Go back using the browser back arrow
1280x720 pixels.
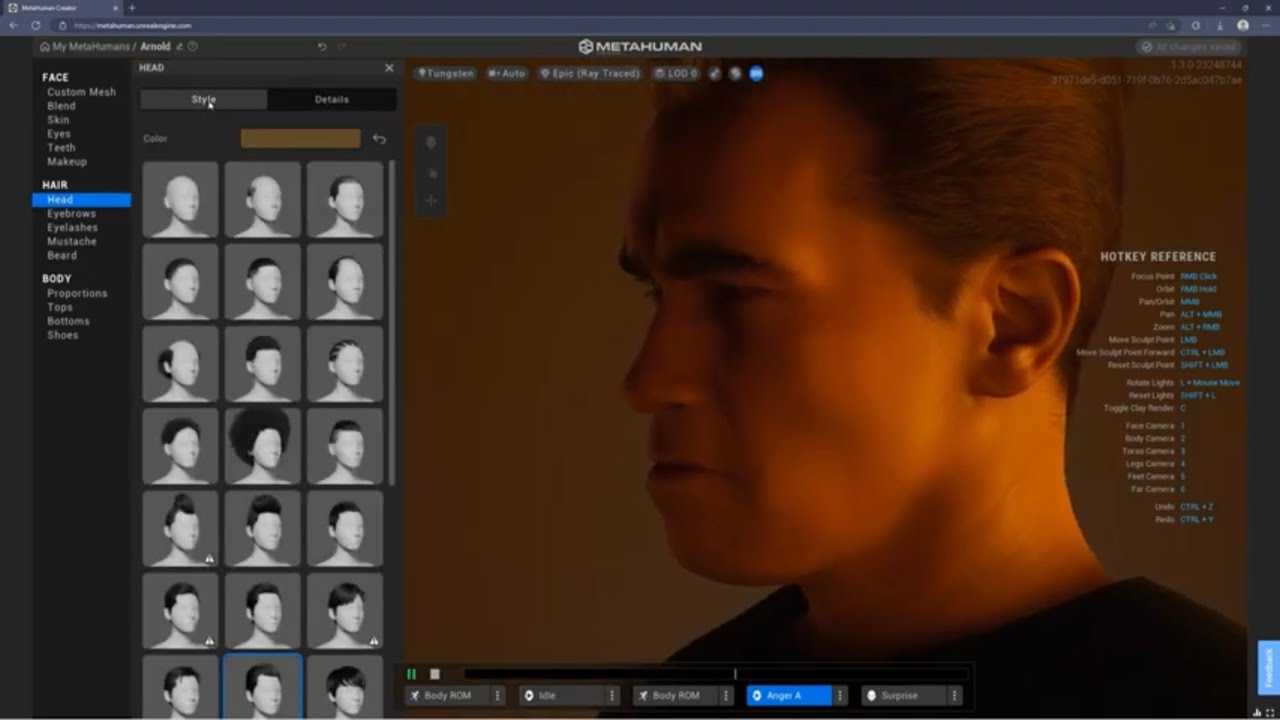click(13, 25)
